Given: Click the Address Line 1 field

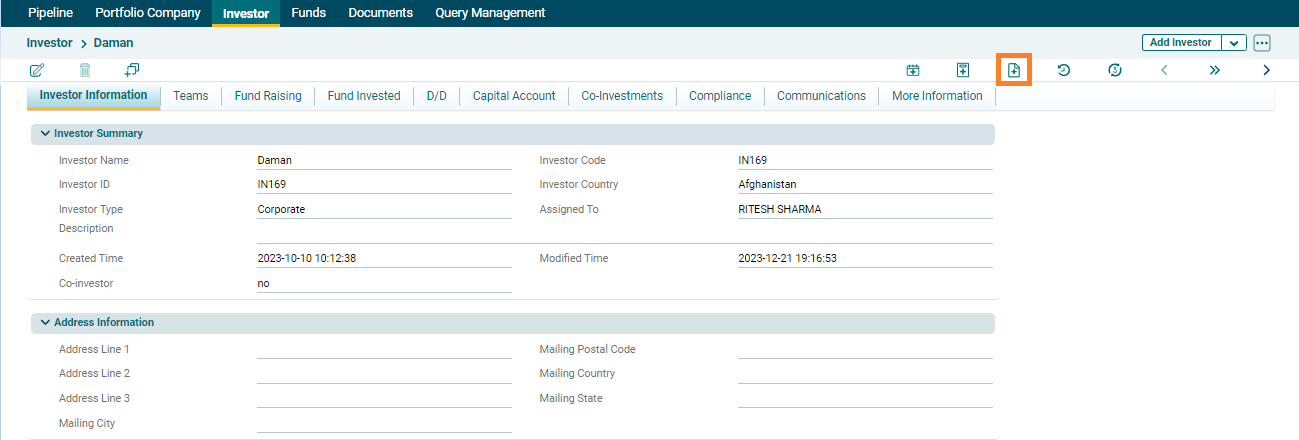Looking at the screenshot, I should point(384,349).
